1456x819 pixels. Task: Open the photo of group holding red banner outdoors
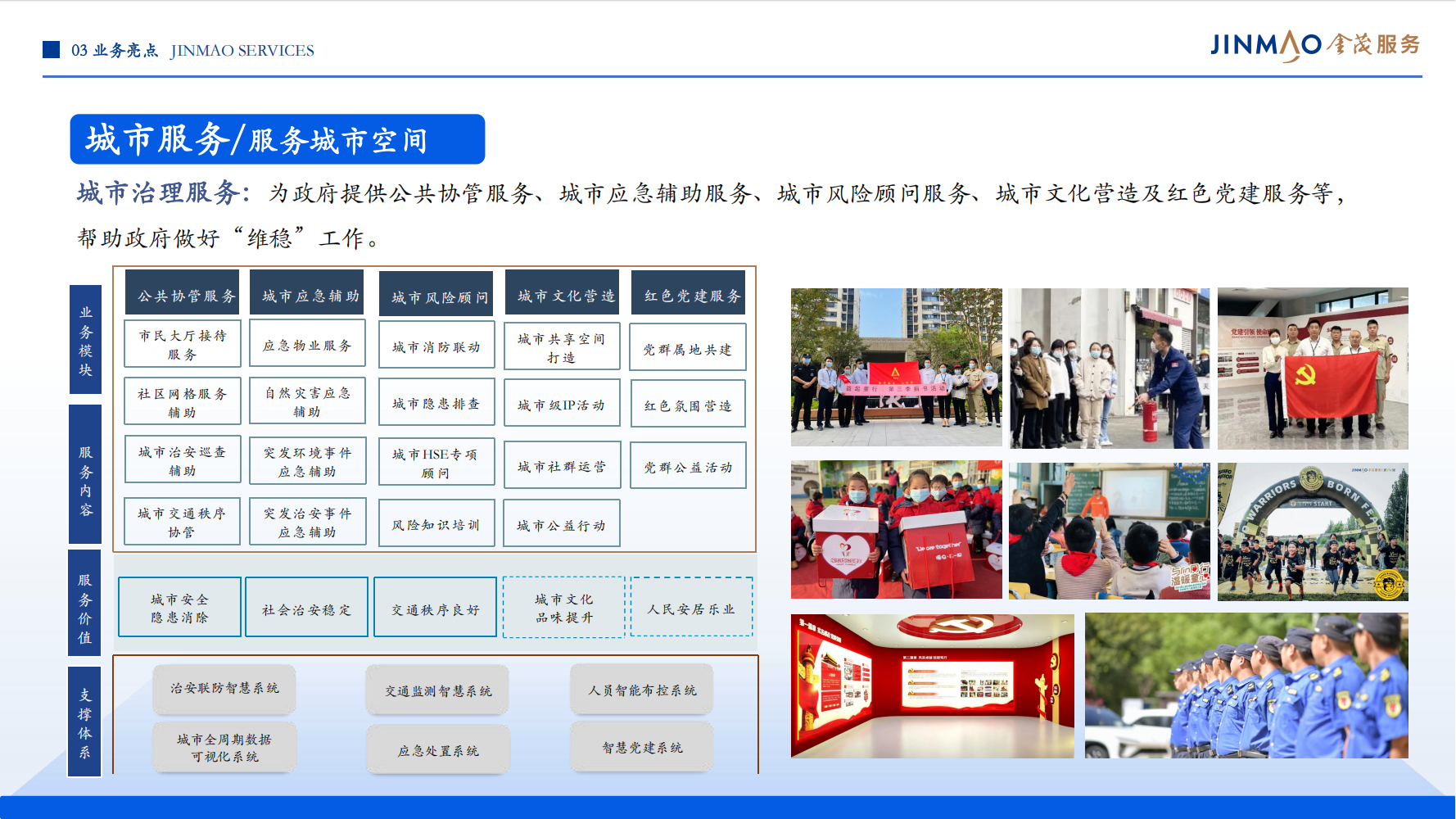point(897,367)
